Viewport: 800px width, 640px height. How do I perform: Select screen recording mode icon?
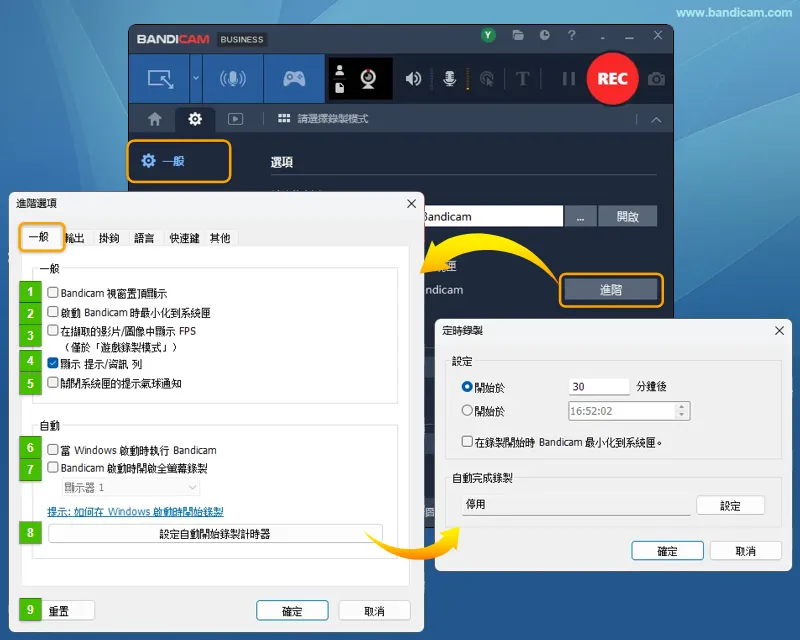click(x=160, y=79)
